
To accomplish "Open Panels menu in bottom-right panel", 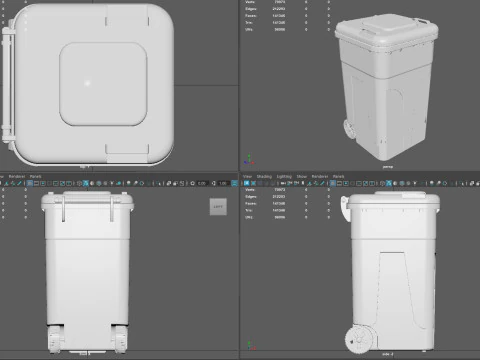I will [338, 176].
